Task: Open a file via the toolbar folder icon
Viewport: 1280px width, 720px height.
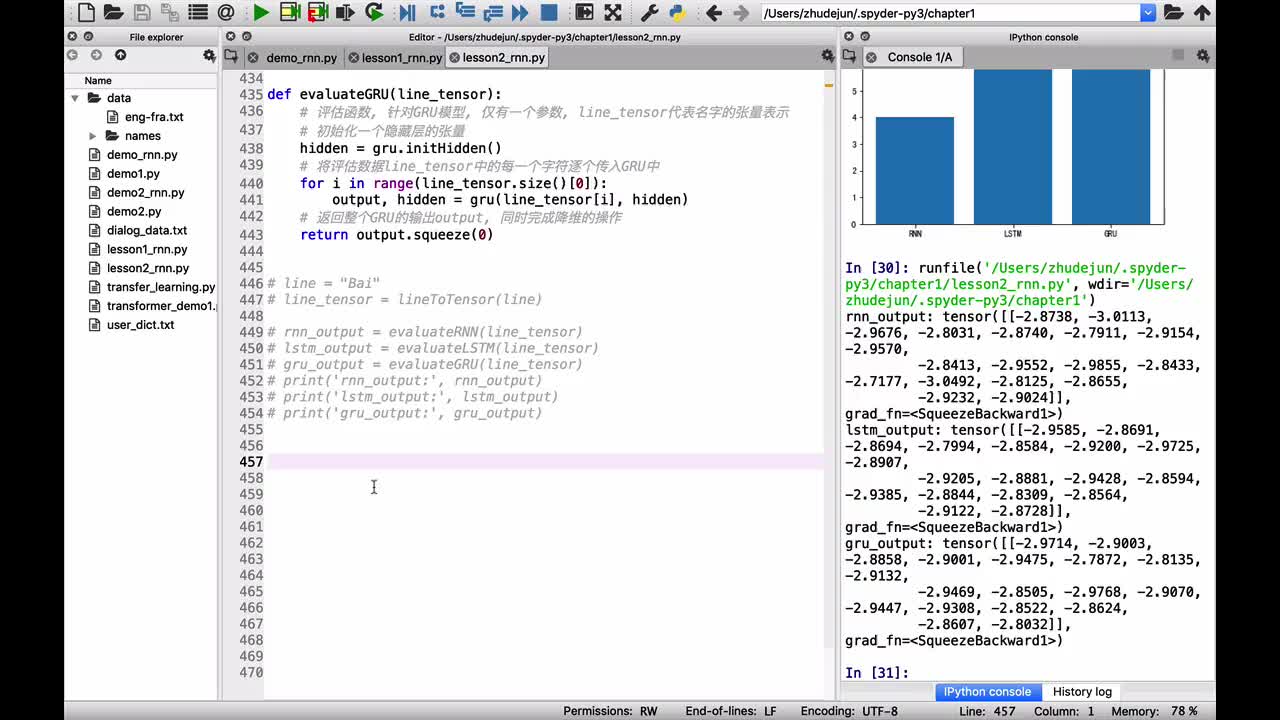Action: coord(113,13)
